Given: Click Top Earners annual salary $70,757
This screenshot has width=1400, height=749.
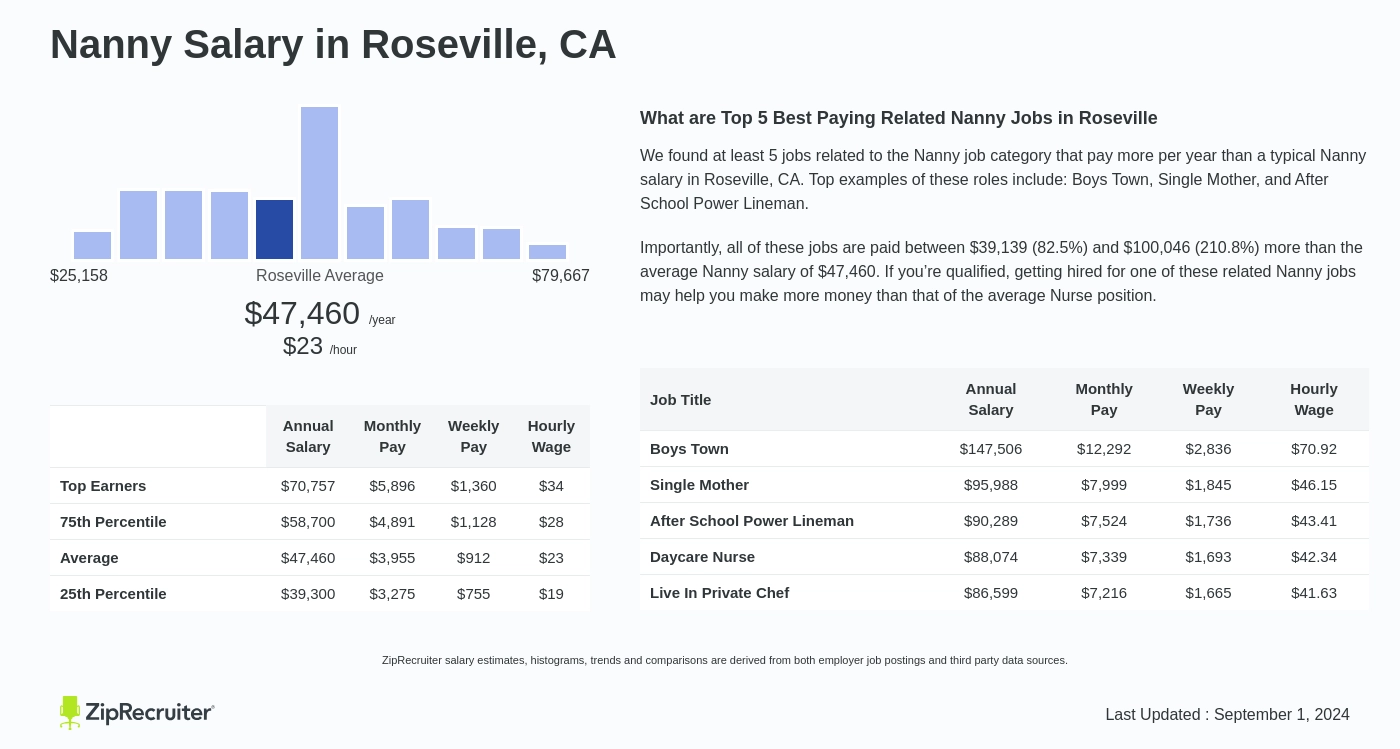Looking at the screenshot, I should pyautogui.click(x=308, y=486).
